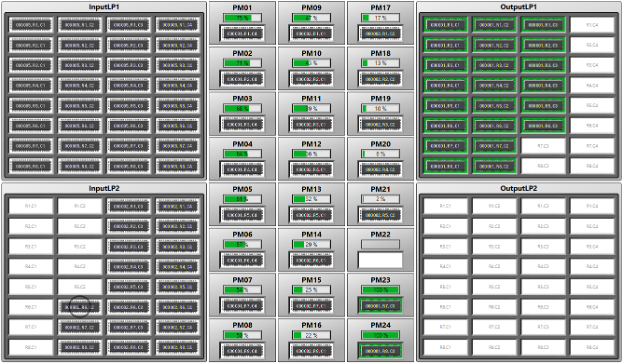Select chip 00005.R1.C1 in InputLP1
The image size is (624, 364).
pos(31,25)
